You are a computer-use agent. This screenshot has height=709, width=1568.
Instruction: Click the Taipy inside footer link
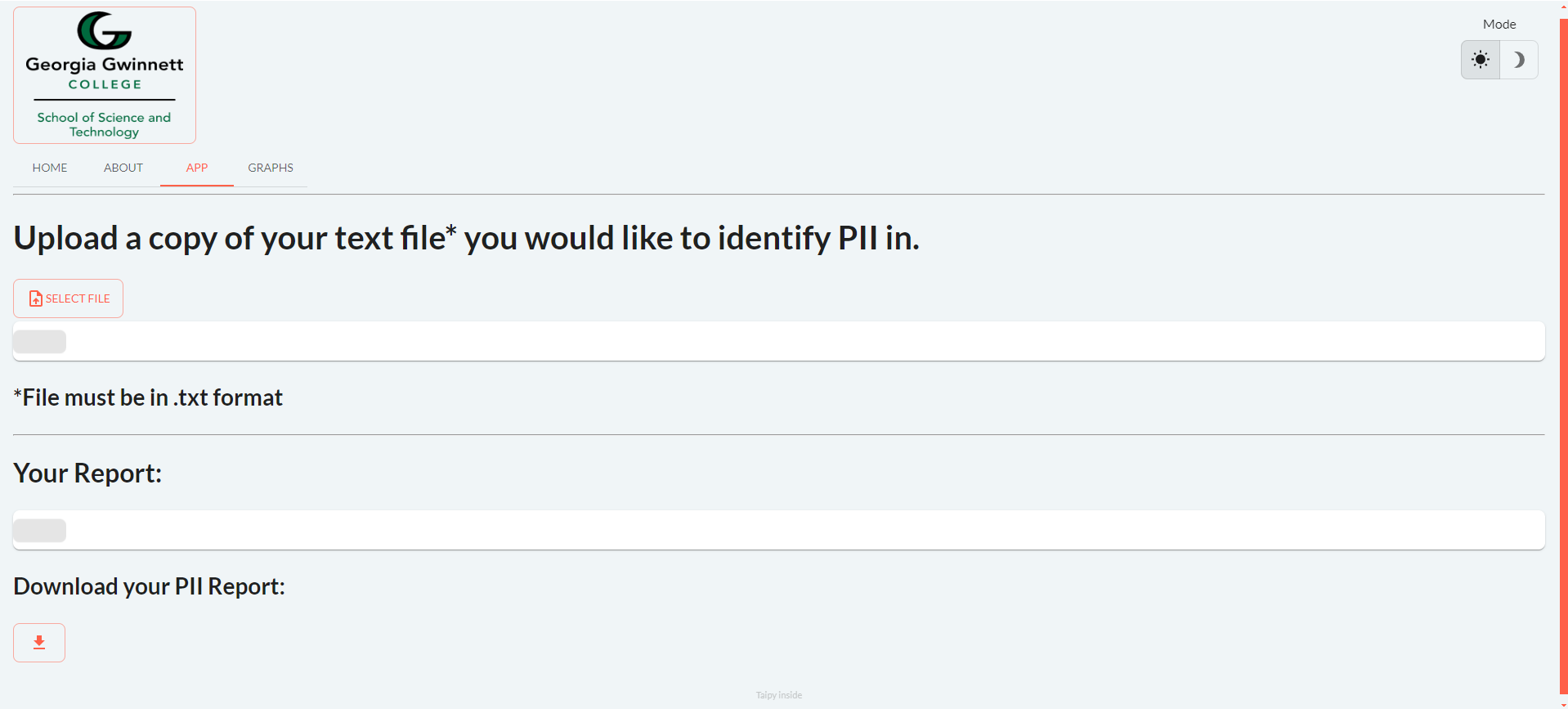pyautogui.click(x=779, y=695)
